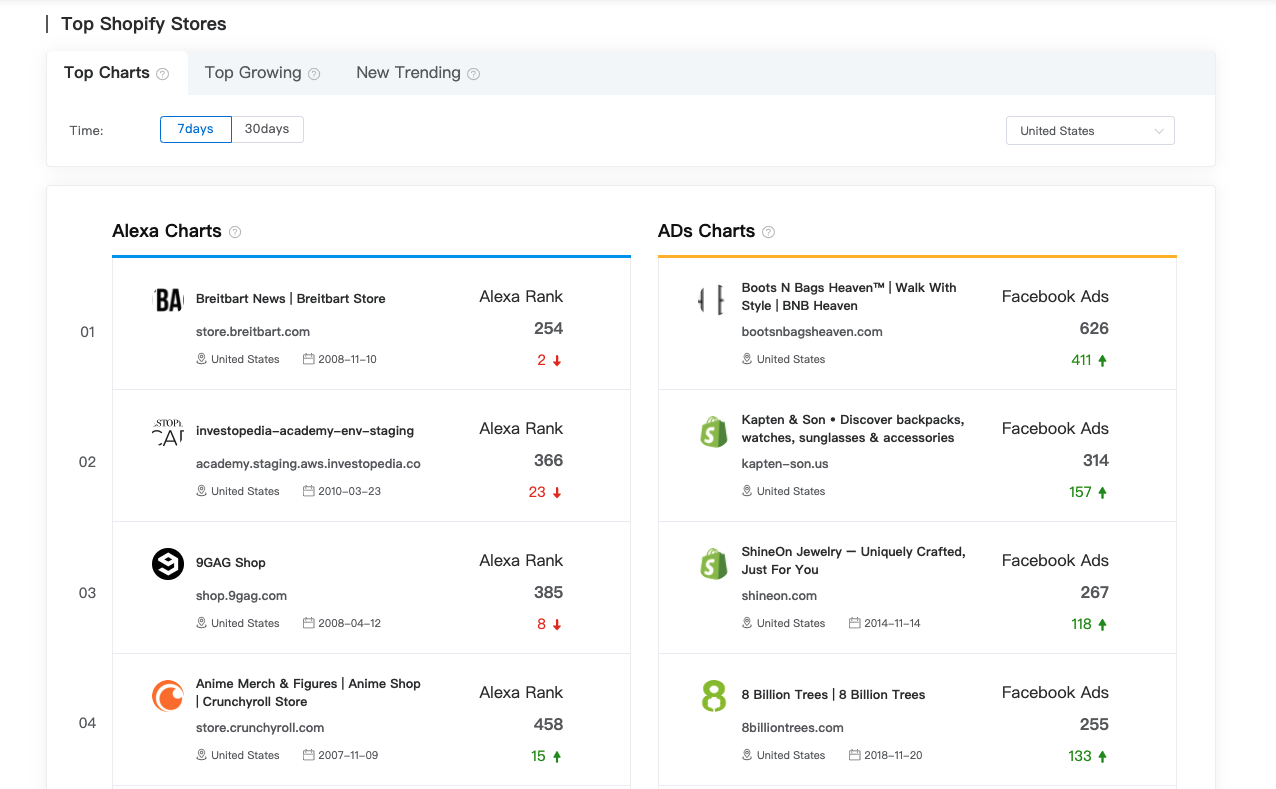Click the 8 Billion Trees logo

[713, 695]
